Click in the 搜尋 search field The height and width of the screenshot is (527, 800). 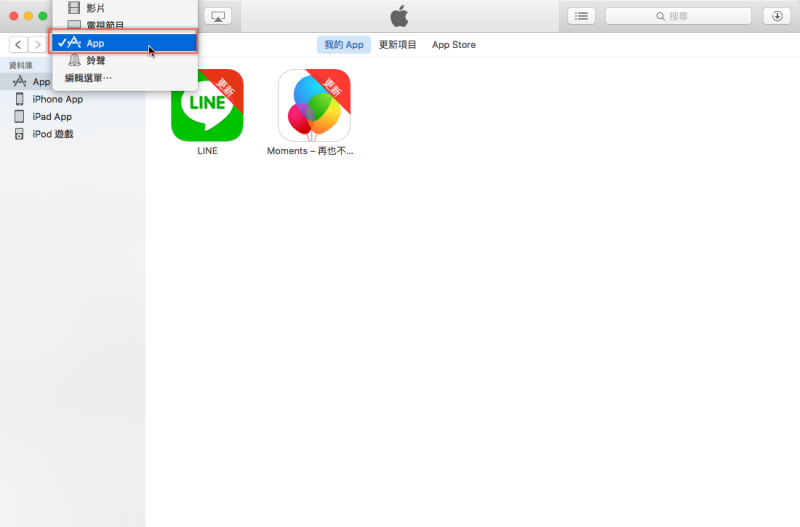coord(678,16)
